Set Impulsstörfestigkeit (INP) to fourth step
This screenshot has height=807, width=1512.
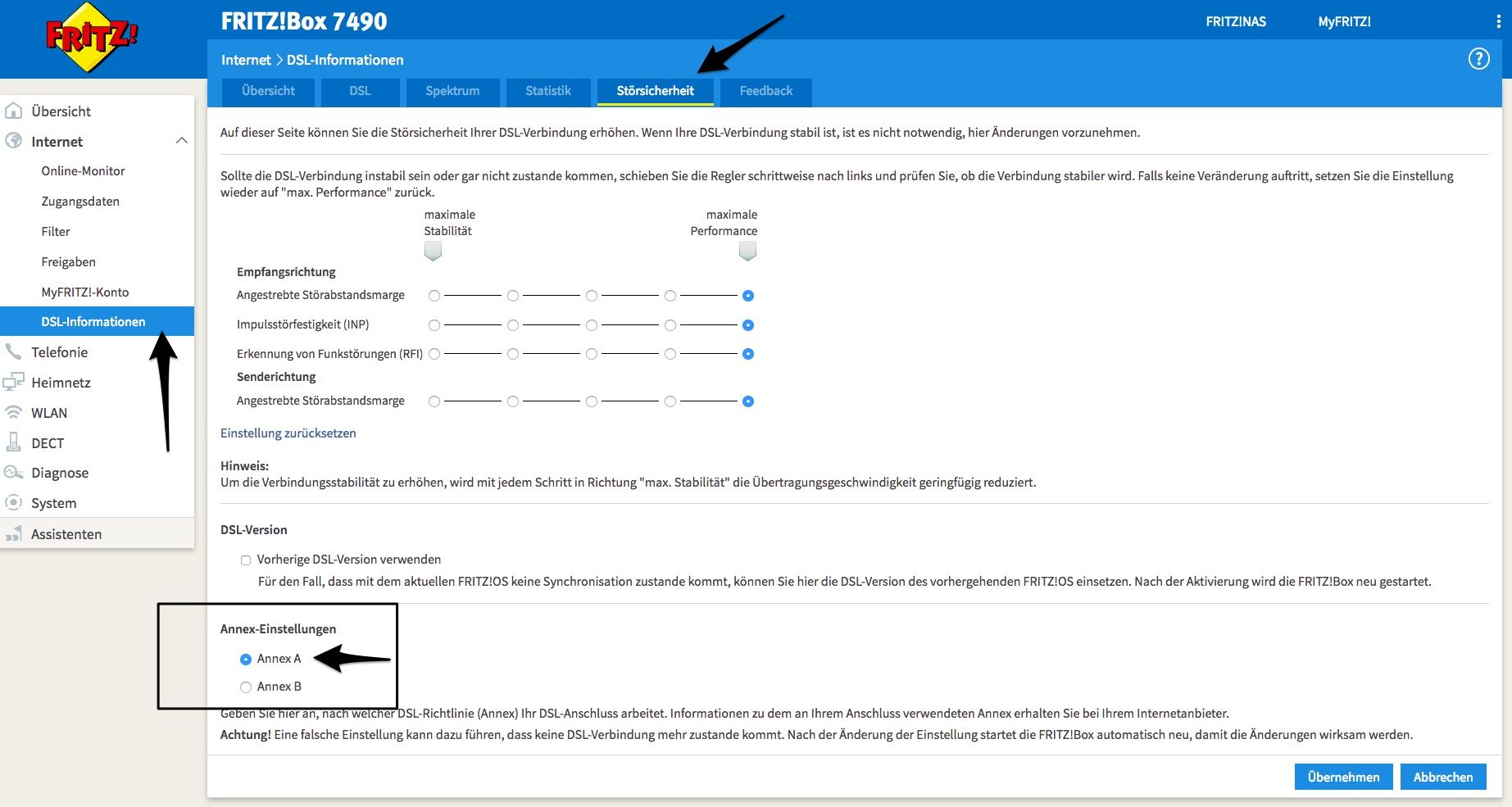[x=670, y=325]
